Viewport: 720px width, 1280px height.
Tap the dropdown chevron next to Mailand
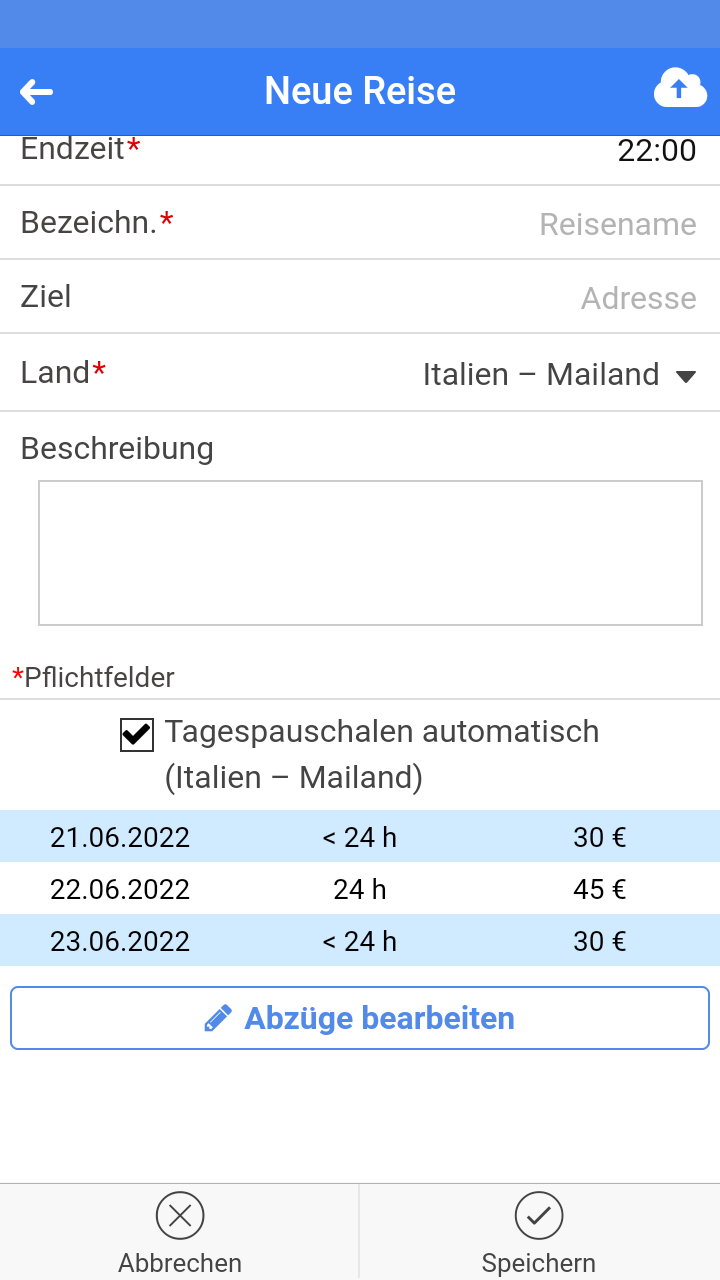687,377
